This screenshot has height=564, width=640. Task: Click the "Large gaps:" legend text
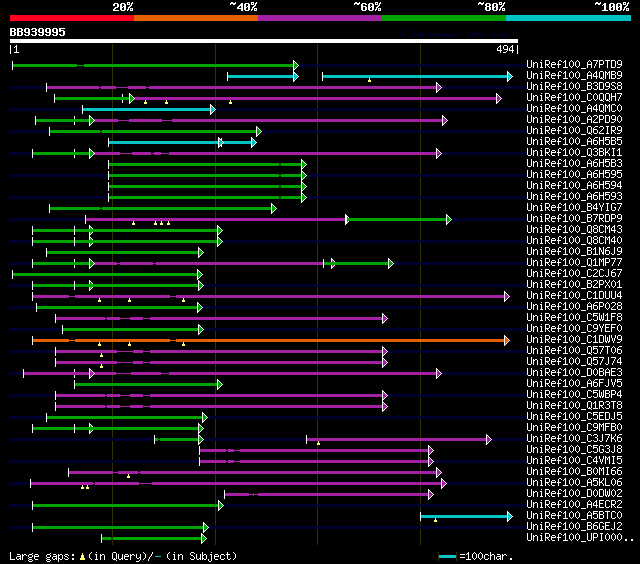pyautogui.click(x=42, y=556)
